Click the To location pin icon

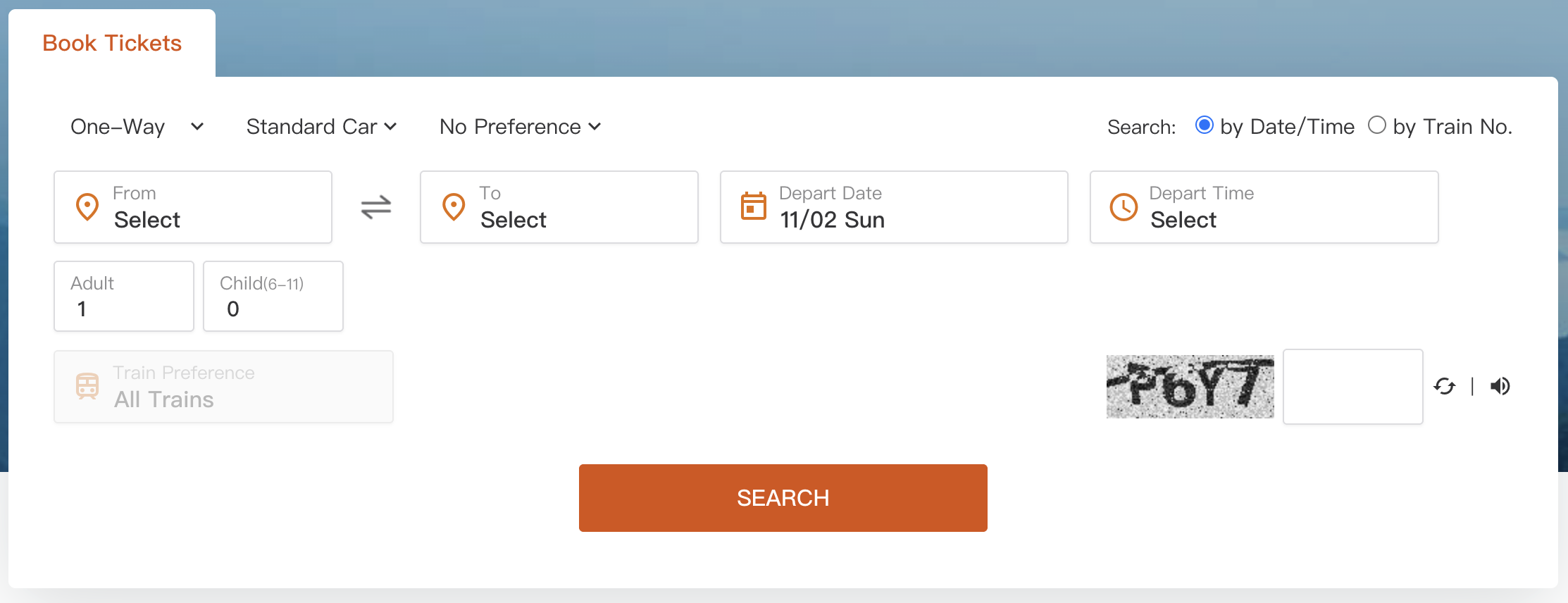point(454,207)
